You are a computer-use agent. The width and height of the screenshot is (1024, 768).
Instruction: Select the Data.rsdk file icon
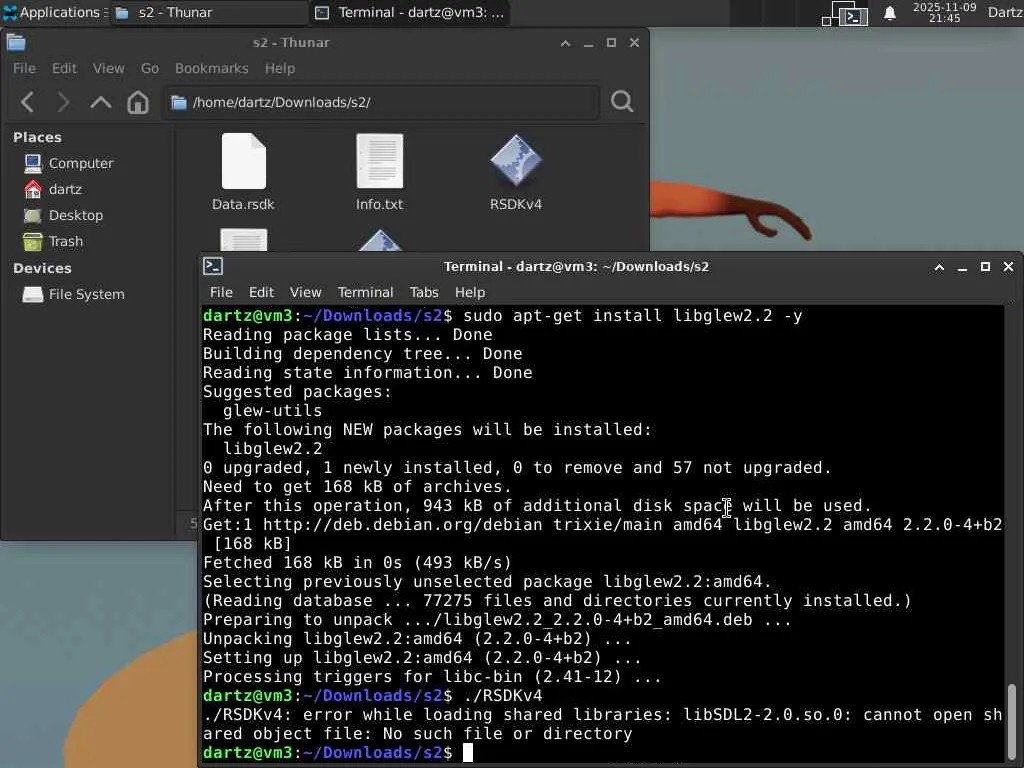point(244,162)
